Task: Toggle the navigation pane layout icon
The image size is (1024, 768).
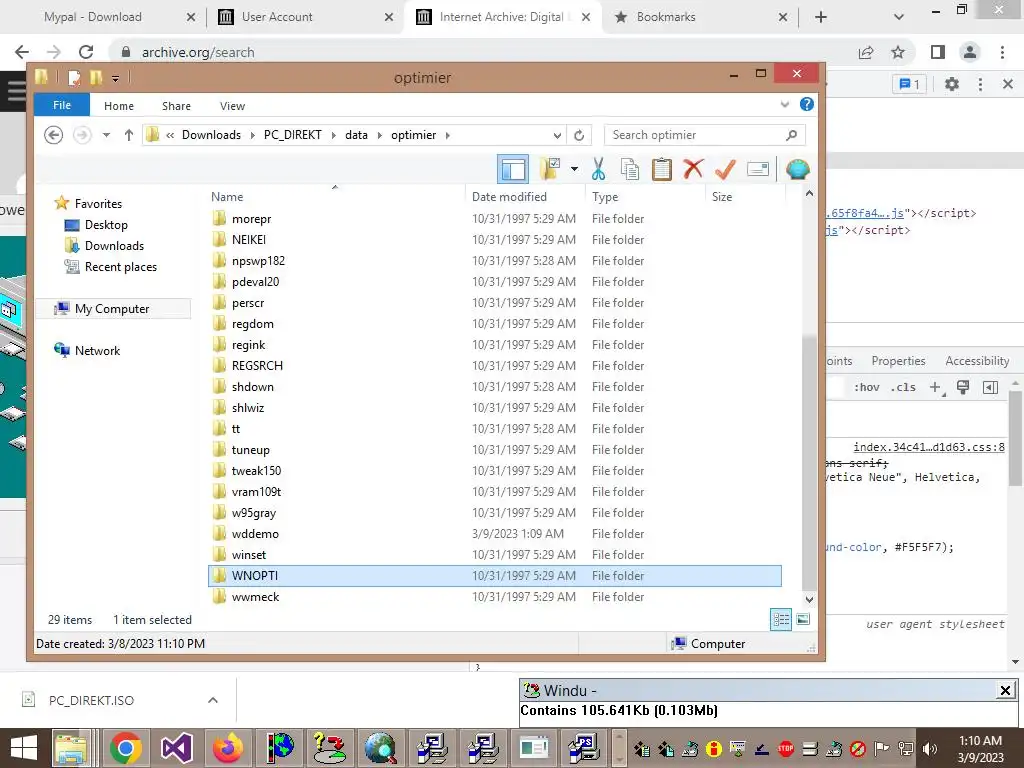Action: [x=513, y=170]
